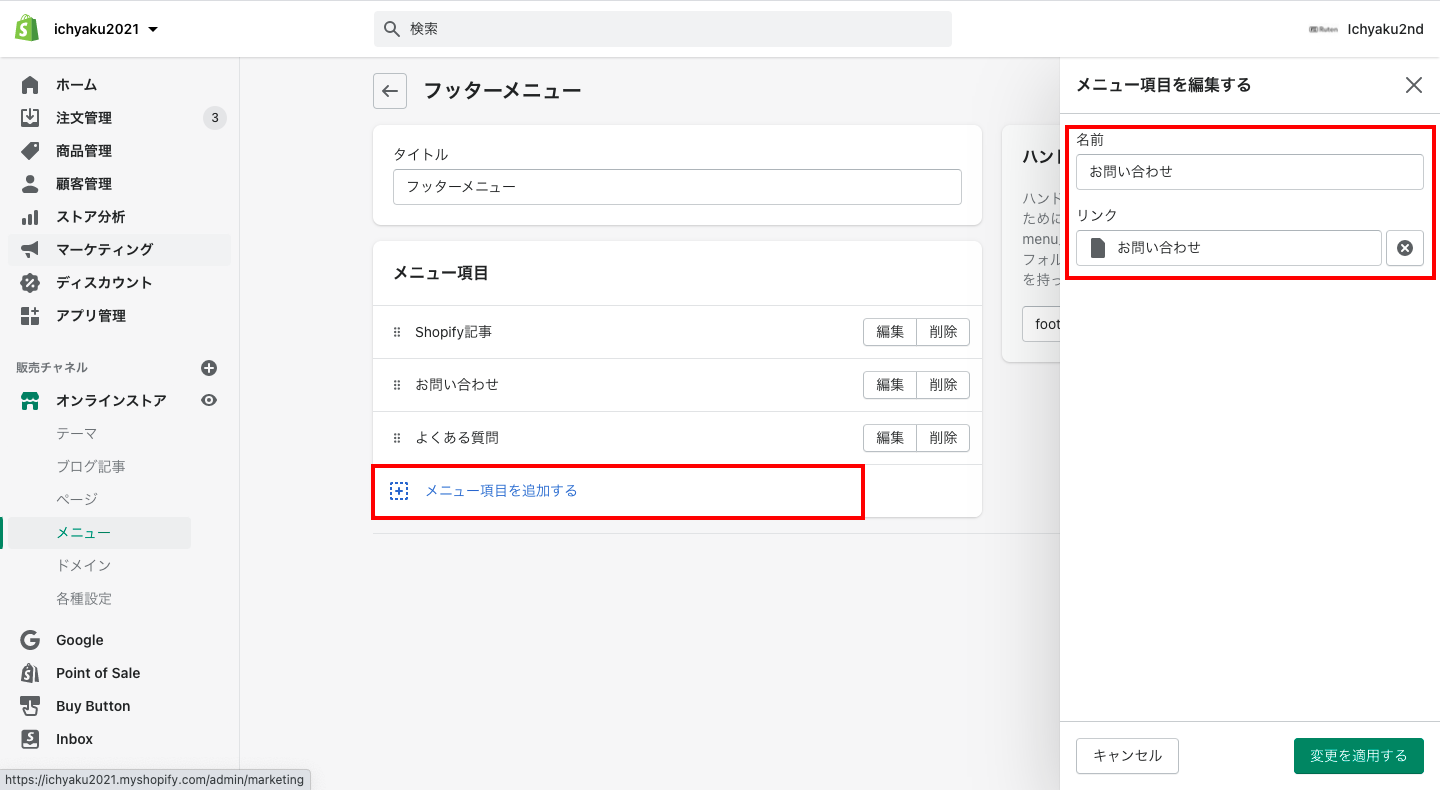Click the Google channel icon
The image size is (1440, 790).
coord(30,640)
